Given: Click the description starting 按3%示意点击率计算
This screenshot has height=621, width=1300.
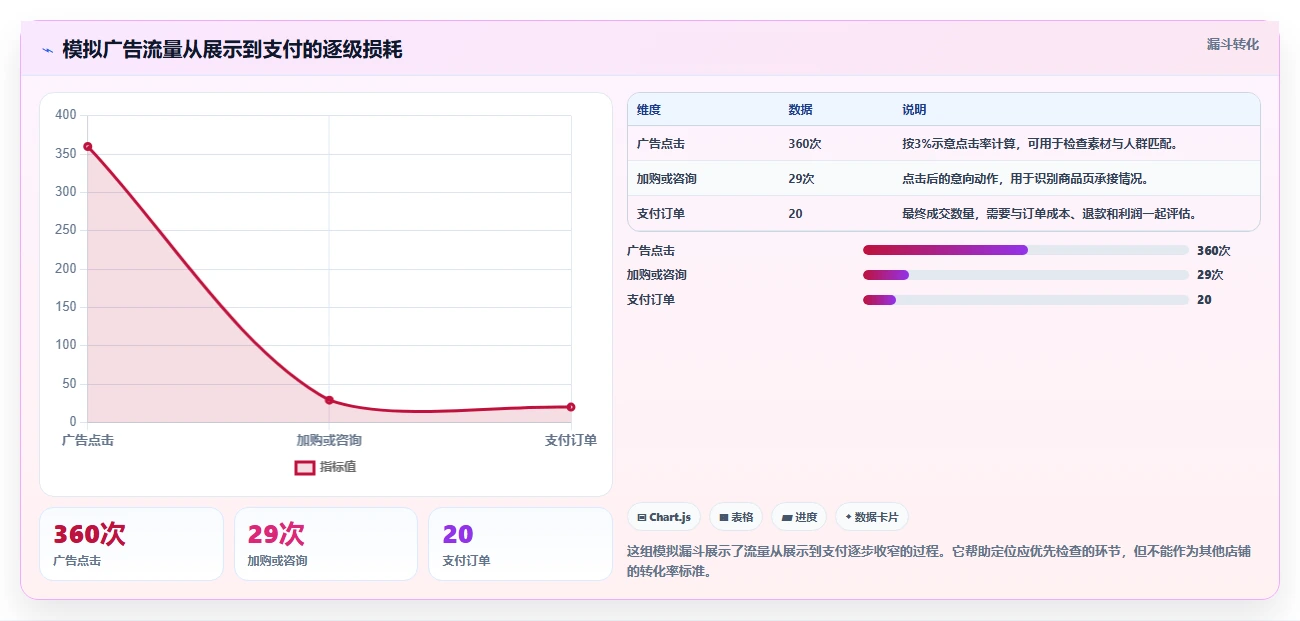Looking at the screenshot, I should tap(1040, 144).
